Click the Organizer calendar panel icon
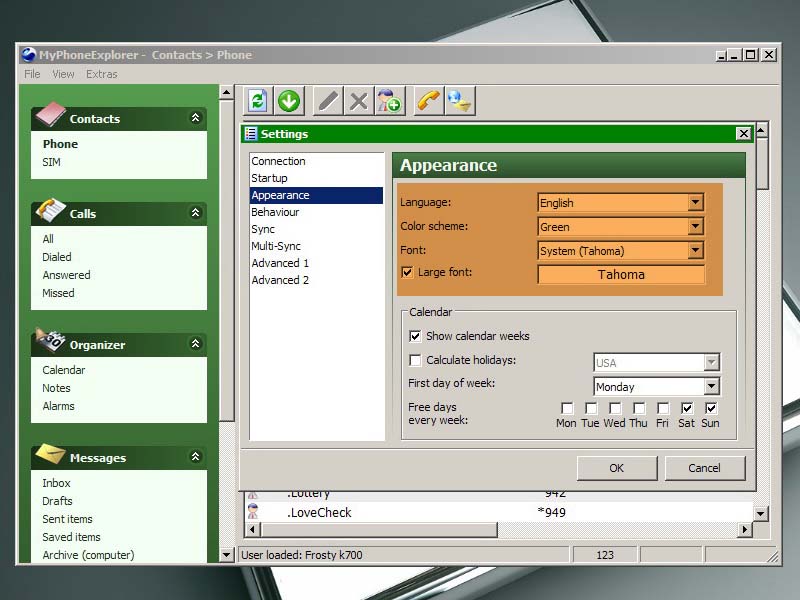The height and width of the screenshot is (600, 800). [x=51, y=340]
